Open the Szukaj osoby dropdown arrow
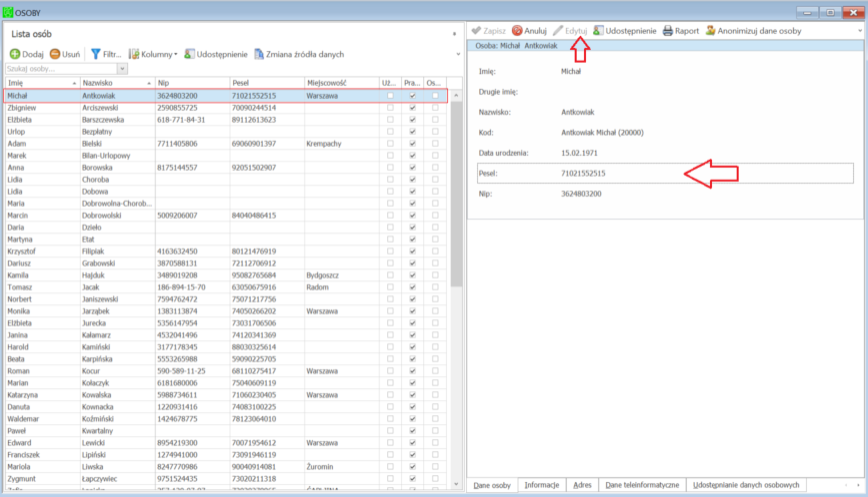Viewport: 868px width, 497px height. coord(122,69)
